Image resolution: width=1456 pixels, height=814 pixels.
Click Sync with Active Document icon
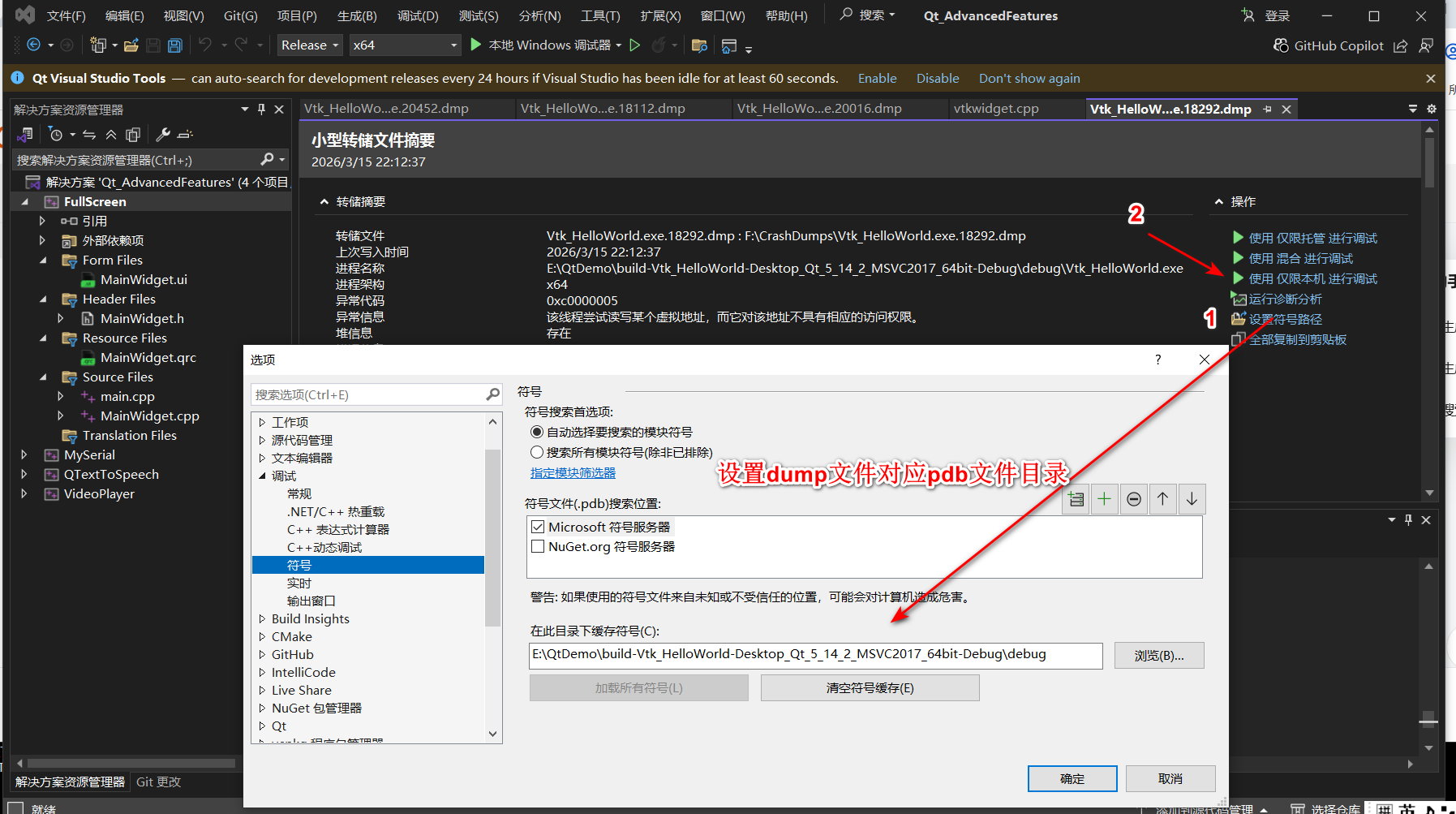[x=89, y=134]
